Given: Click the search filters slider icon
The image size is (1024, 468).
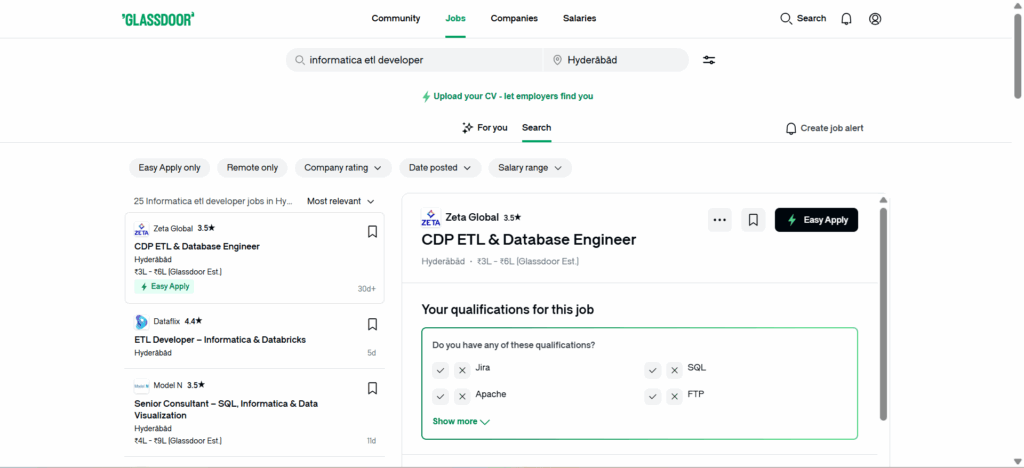Looking at the screenshot, I should (x=709, y=60).
